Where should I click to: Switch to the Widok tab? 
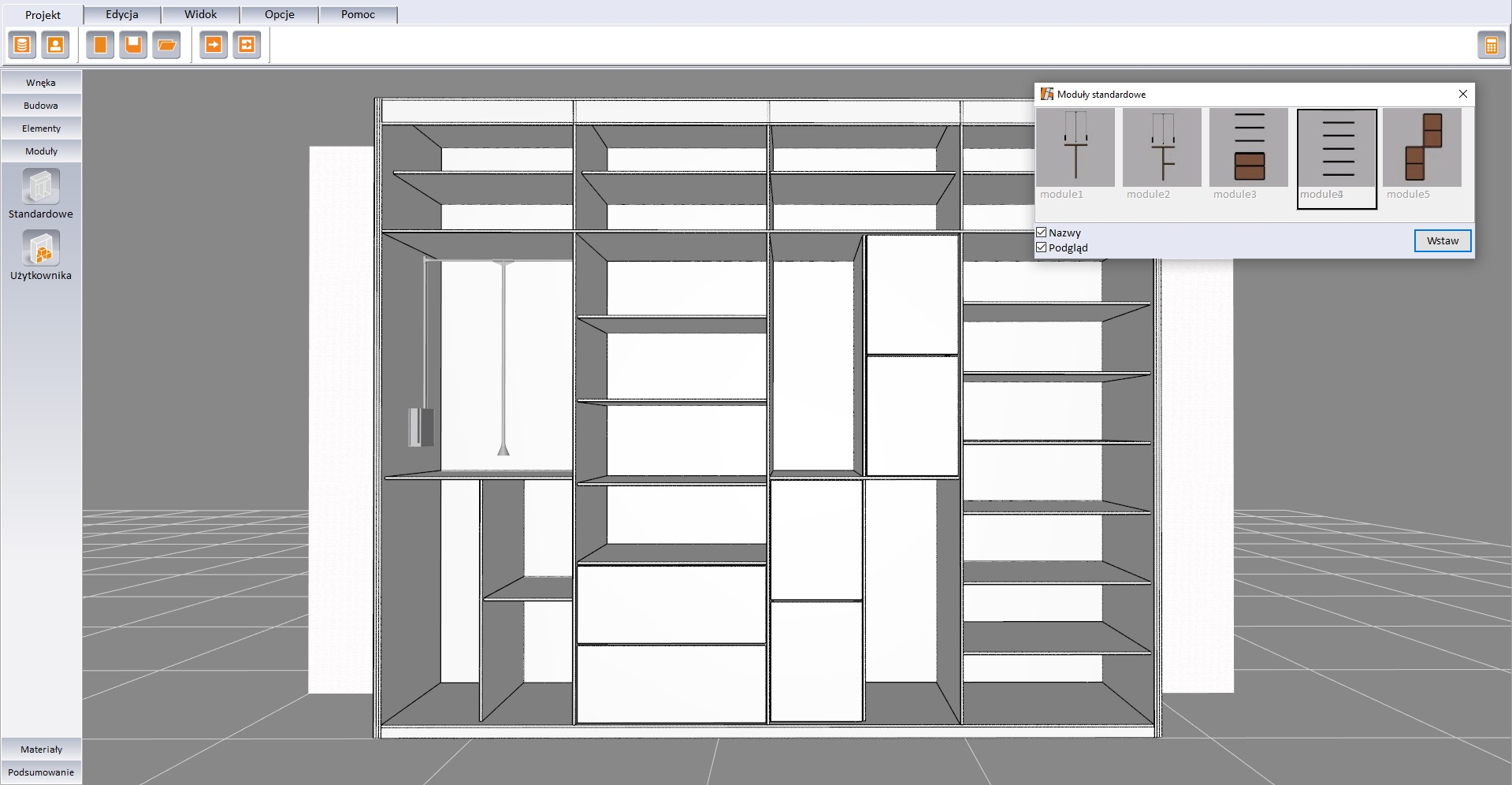201,15
